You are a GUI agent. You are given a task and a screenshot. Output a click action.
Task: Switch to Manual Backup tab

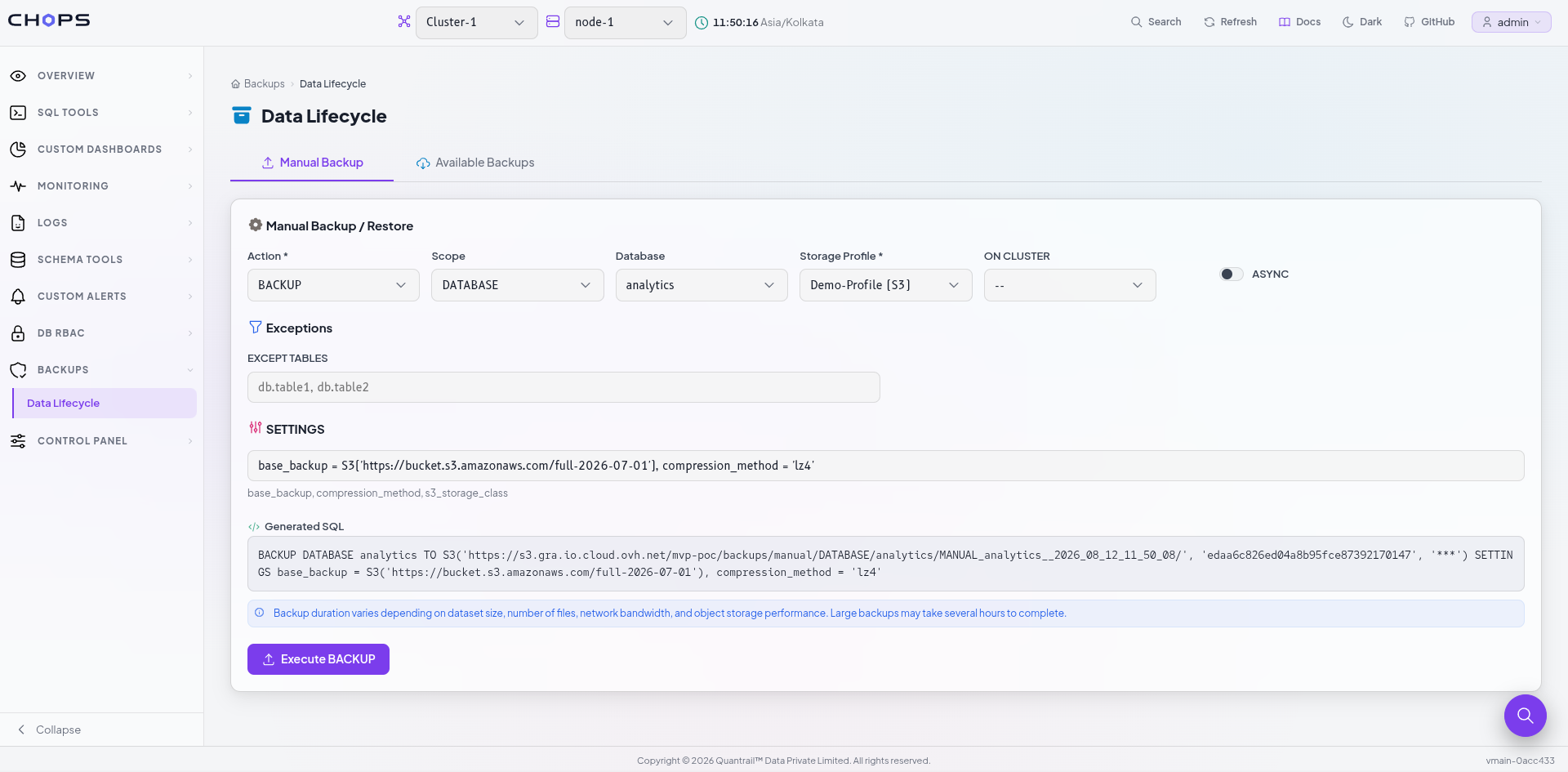tap(312, 163)
